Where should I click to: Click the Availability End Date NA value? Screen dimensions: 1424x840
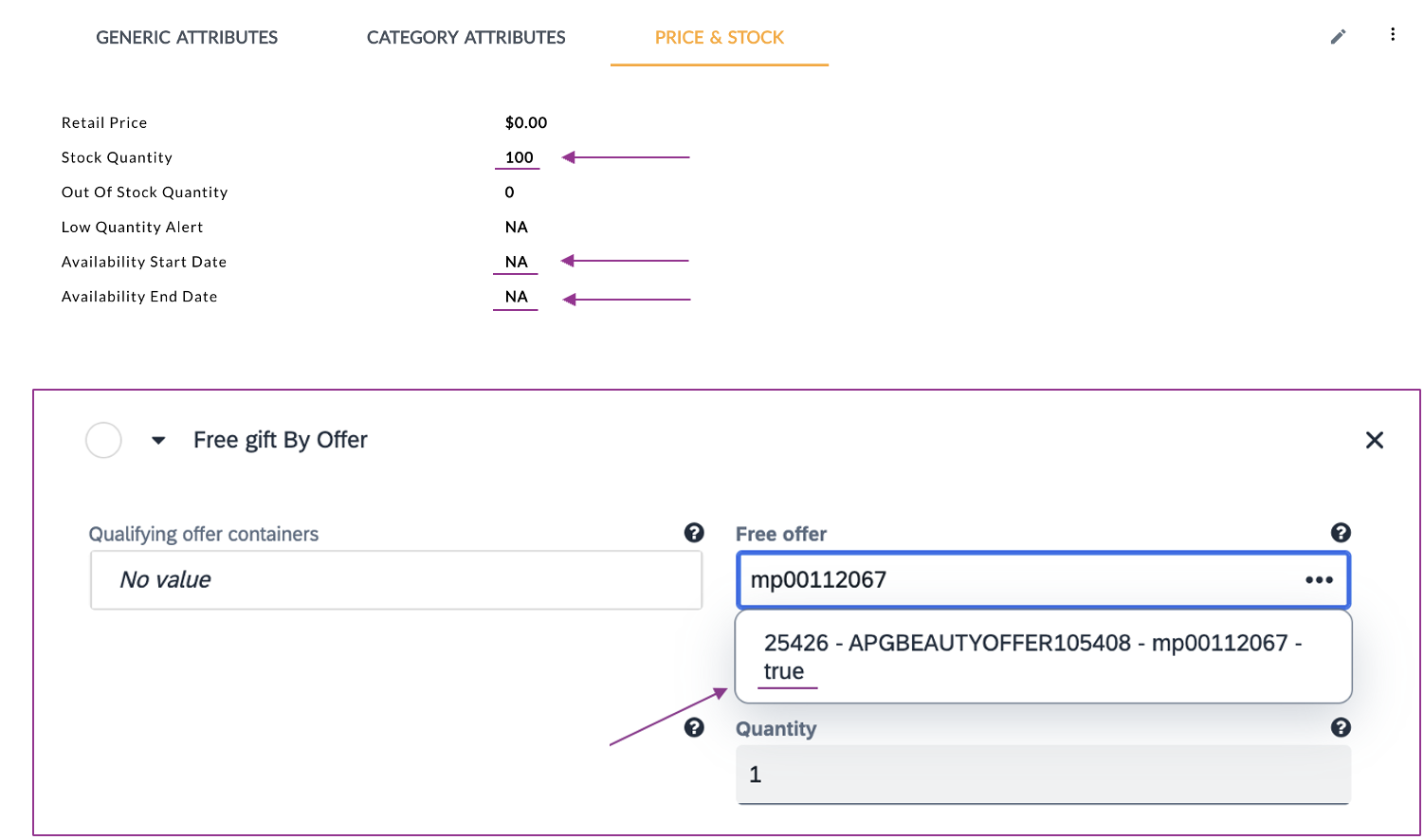coord(516,297)
